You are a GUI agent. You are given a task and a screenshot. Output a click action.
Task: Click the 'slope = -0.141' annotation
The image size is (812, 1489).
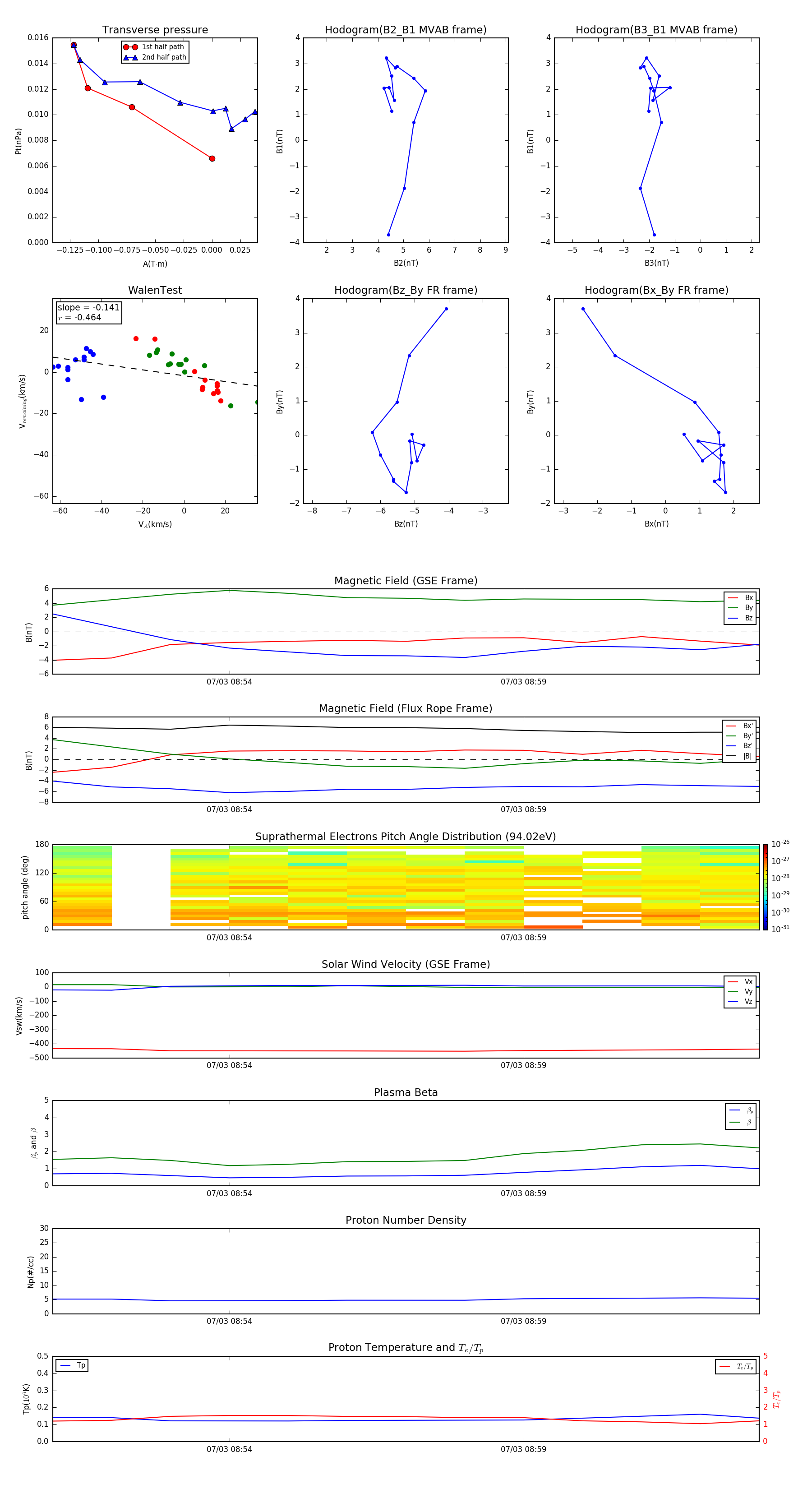coord(88,308)
